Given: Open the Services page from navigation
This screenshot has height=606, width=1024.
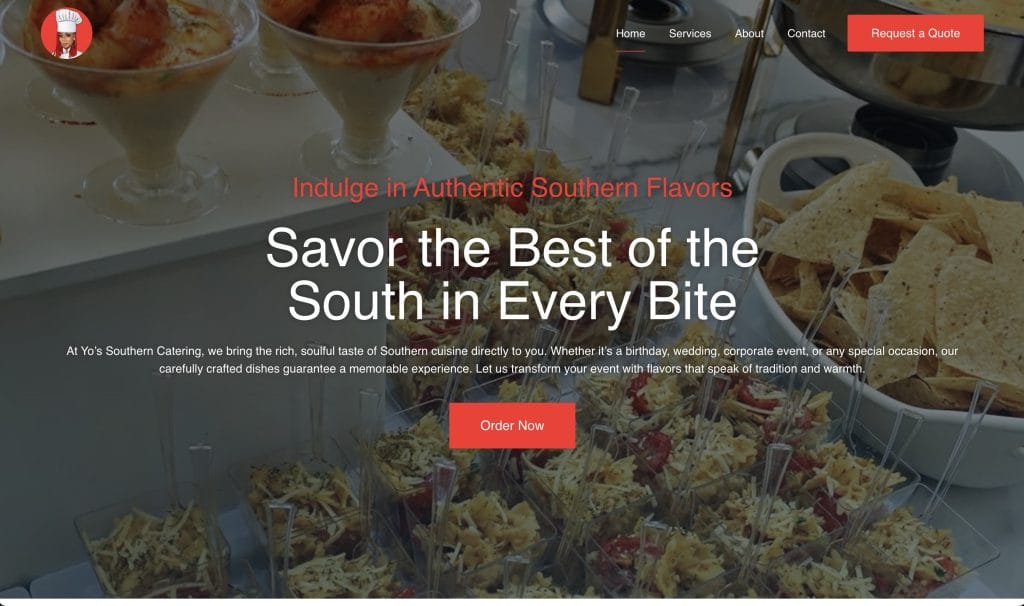Looking at the screenshot, I should (x=690, y=33).
